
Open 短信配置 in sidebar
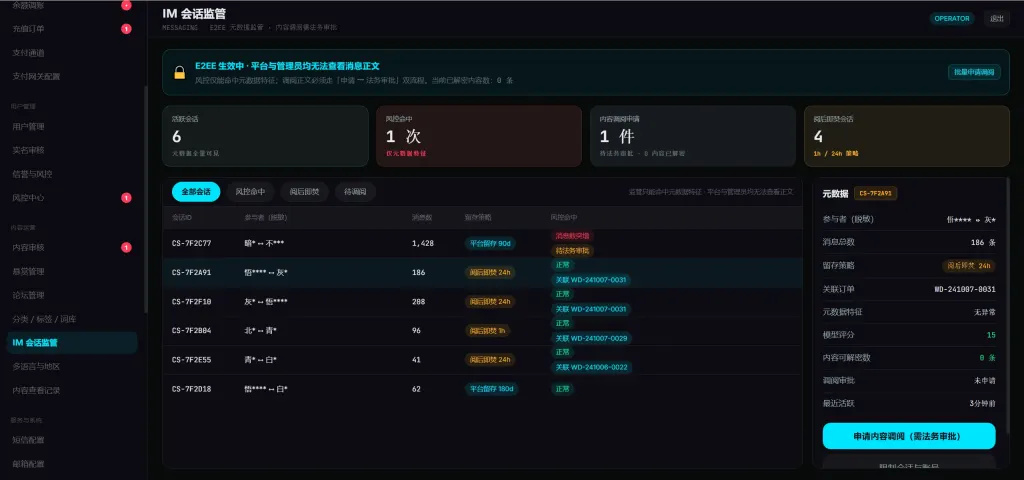[29, 440]
